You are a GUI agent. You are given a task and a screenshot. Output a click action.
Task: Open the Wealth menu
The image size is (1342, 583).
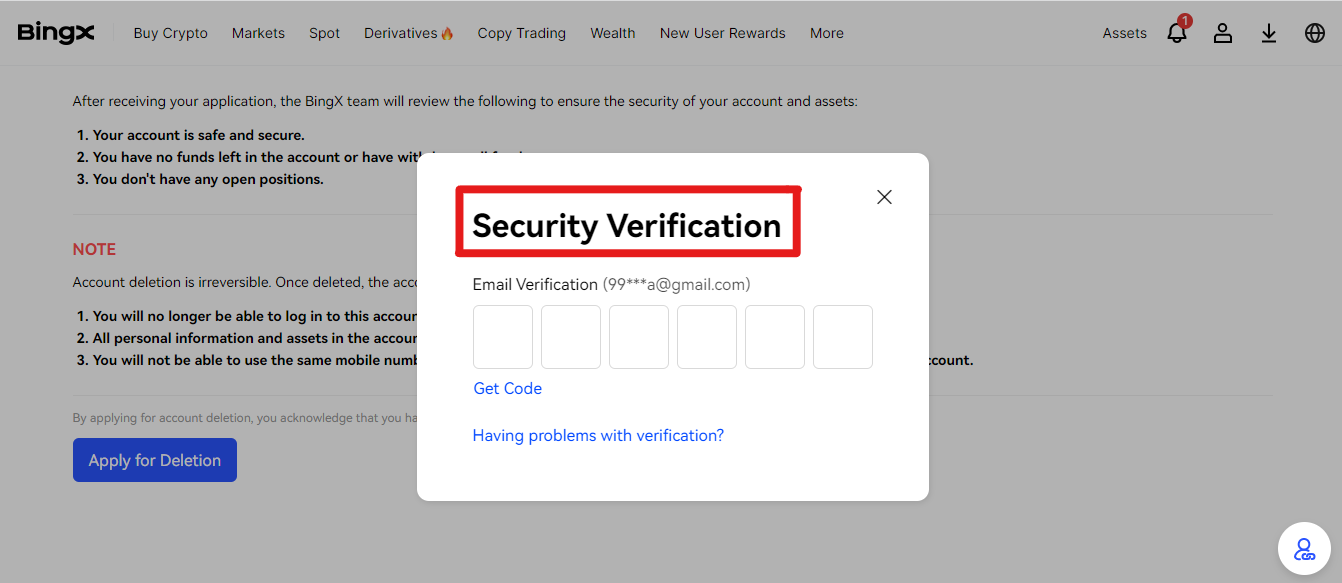pos(613,33)
